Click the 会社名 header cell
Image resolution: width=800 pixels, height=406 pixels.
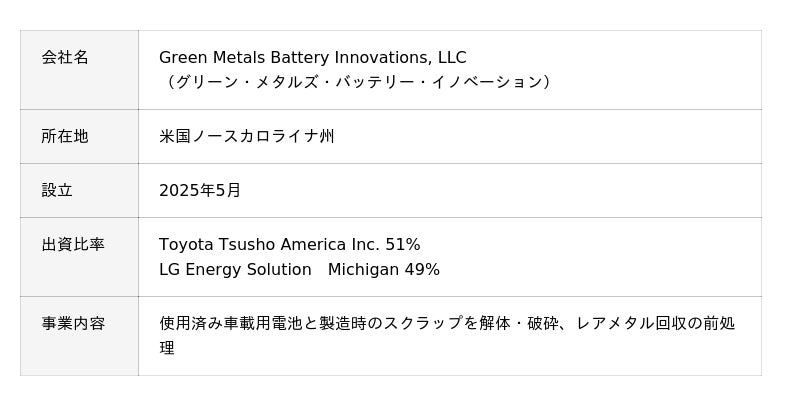79,70
